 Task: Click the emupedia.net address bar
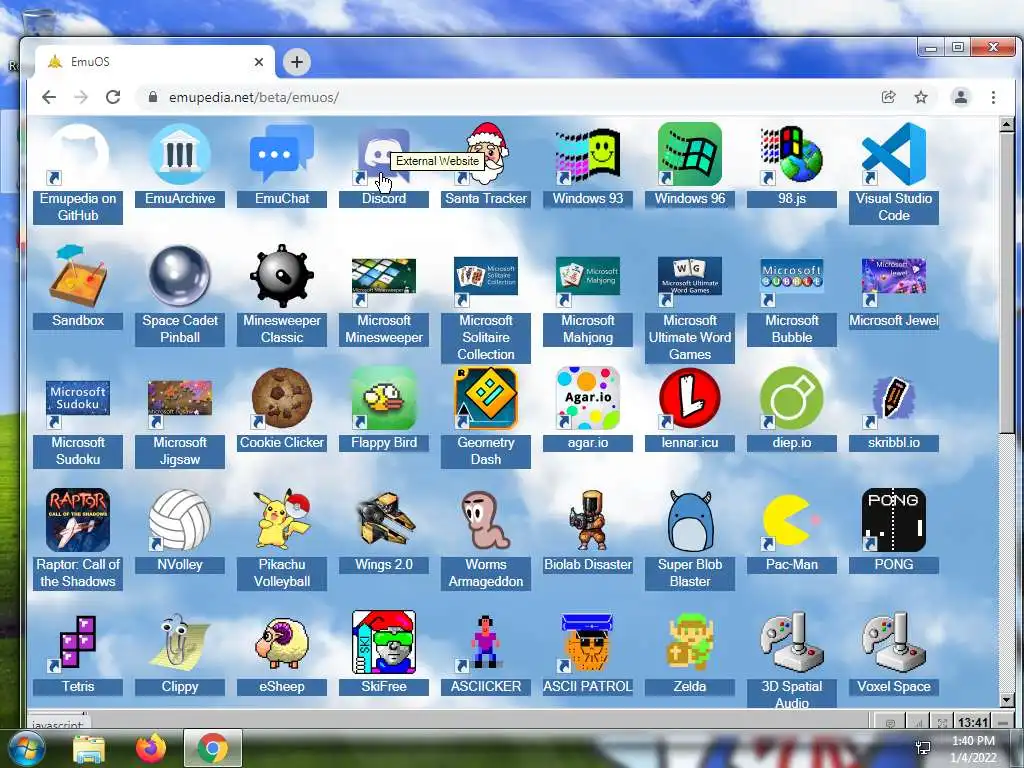tap(509, 97)
